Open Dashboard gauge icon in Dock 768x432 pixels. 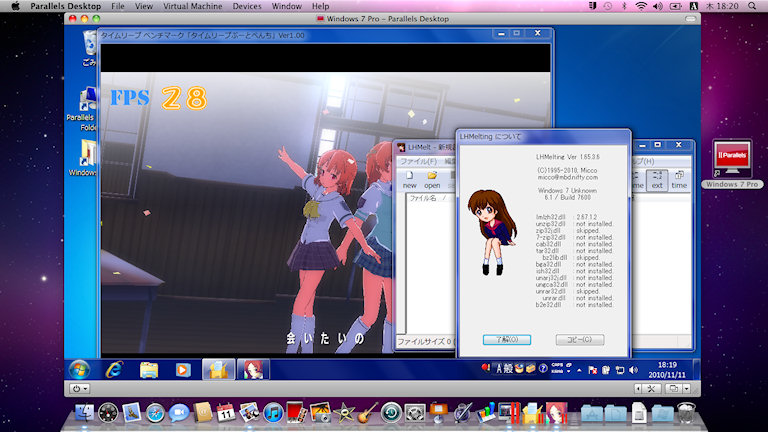pyautogui.click(x=108, y=413)
